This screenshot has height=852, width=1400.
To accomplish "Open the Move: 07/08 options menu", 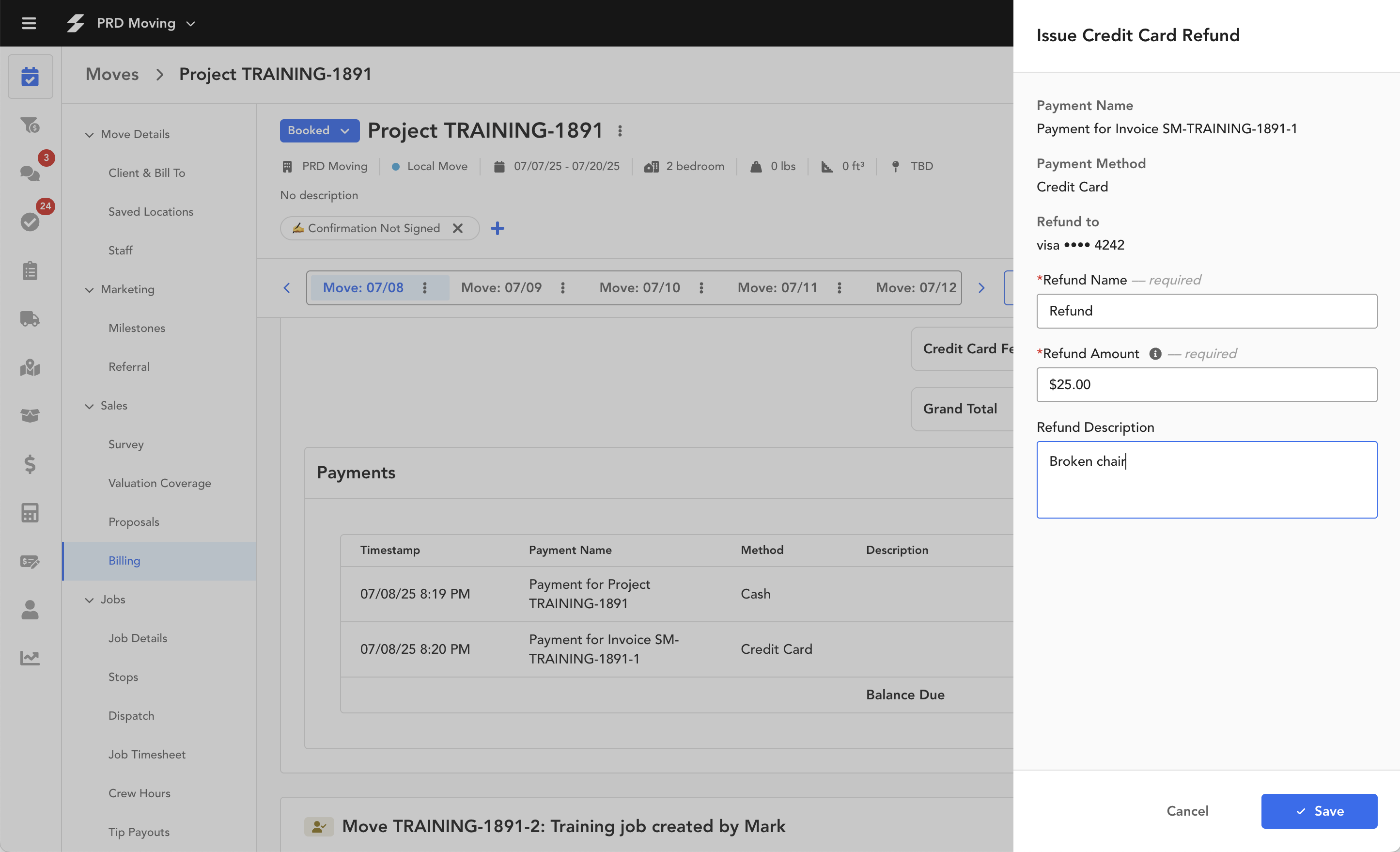I will click(x=424, y=287).
